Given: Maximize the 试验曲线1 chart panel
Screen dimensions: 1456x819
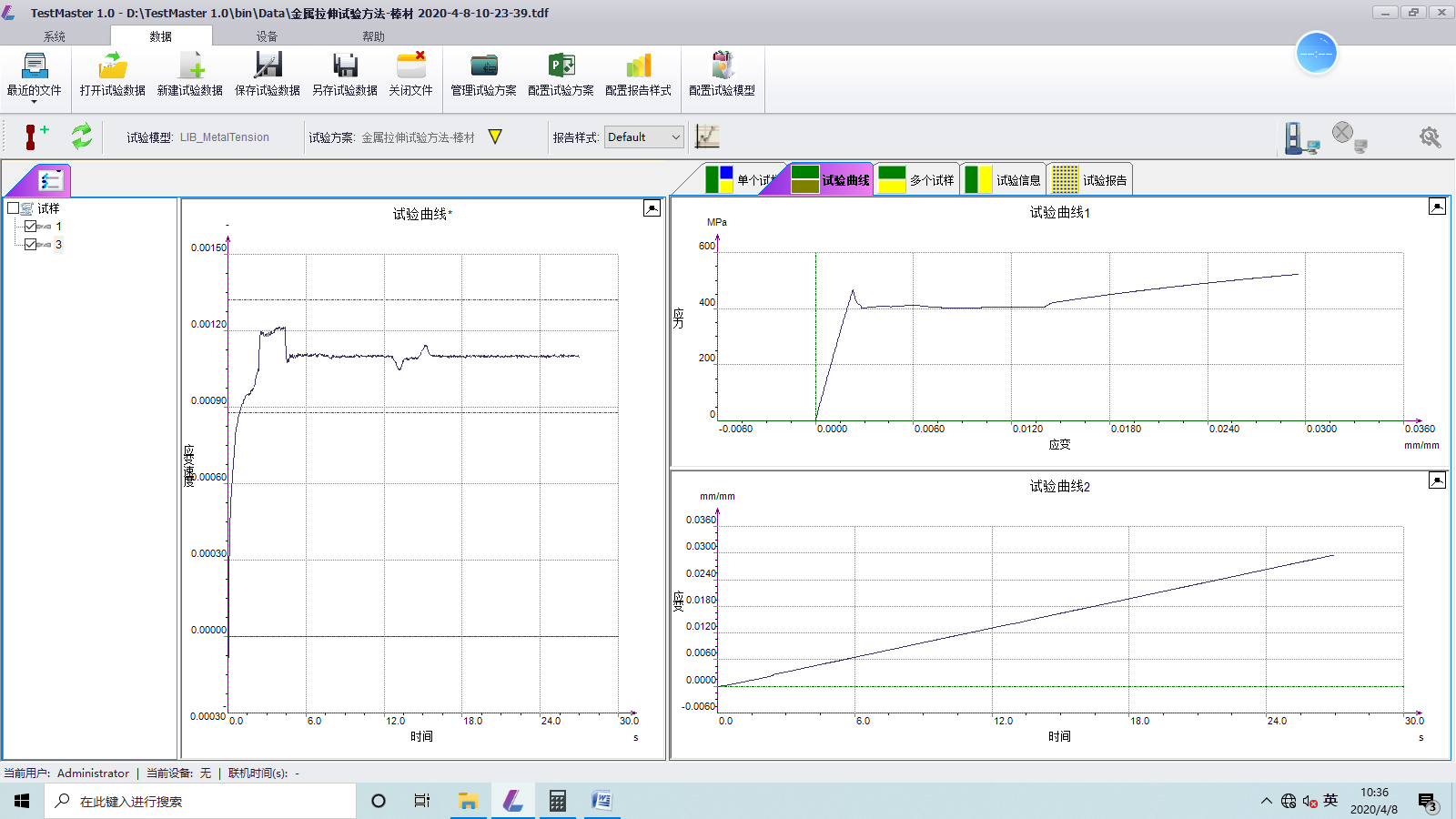Looking at the screenshot, I should tap(1437, 207).
